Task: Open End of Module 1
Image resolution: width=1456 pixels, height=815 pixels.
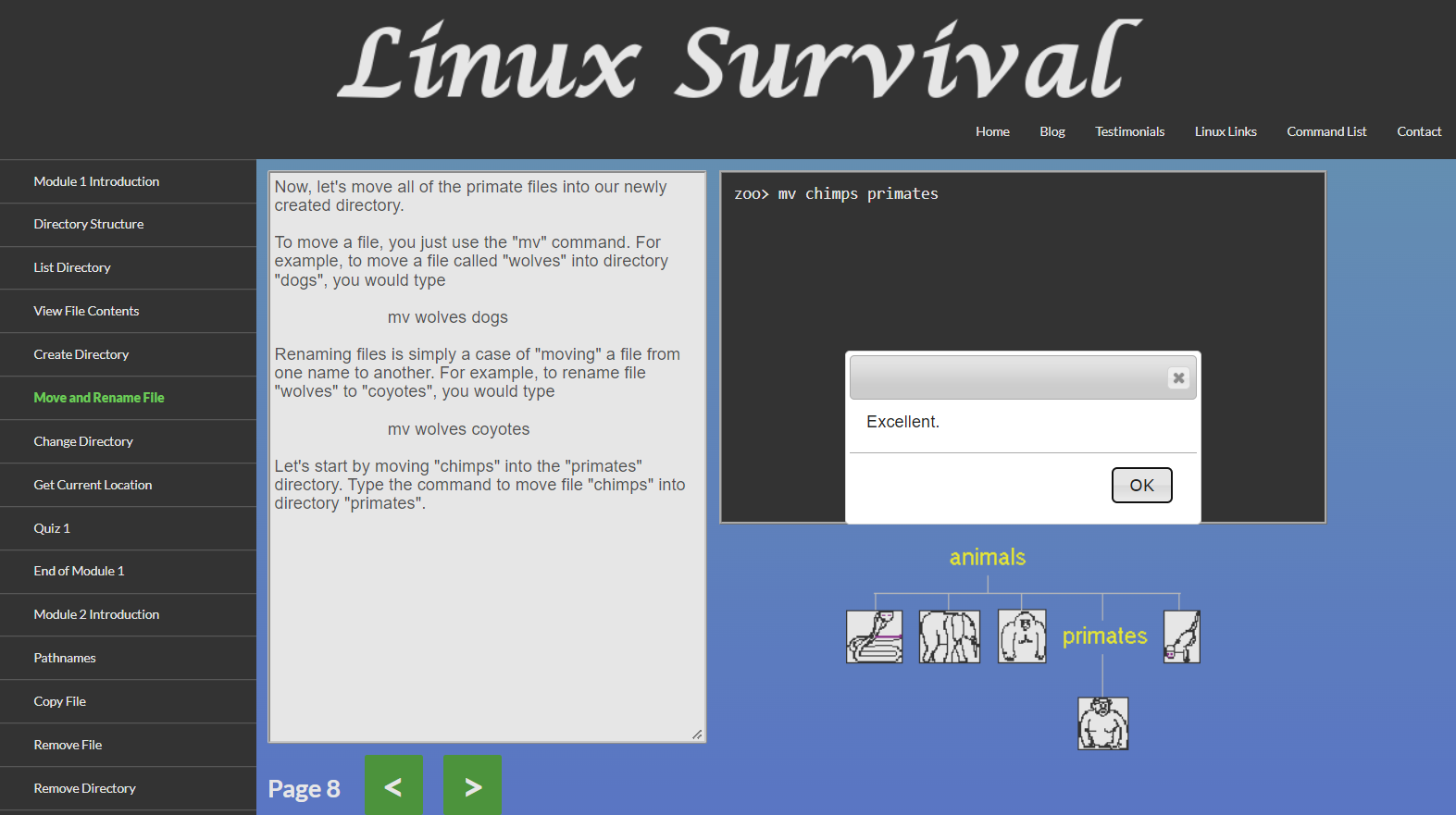Action: (128, 571)
